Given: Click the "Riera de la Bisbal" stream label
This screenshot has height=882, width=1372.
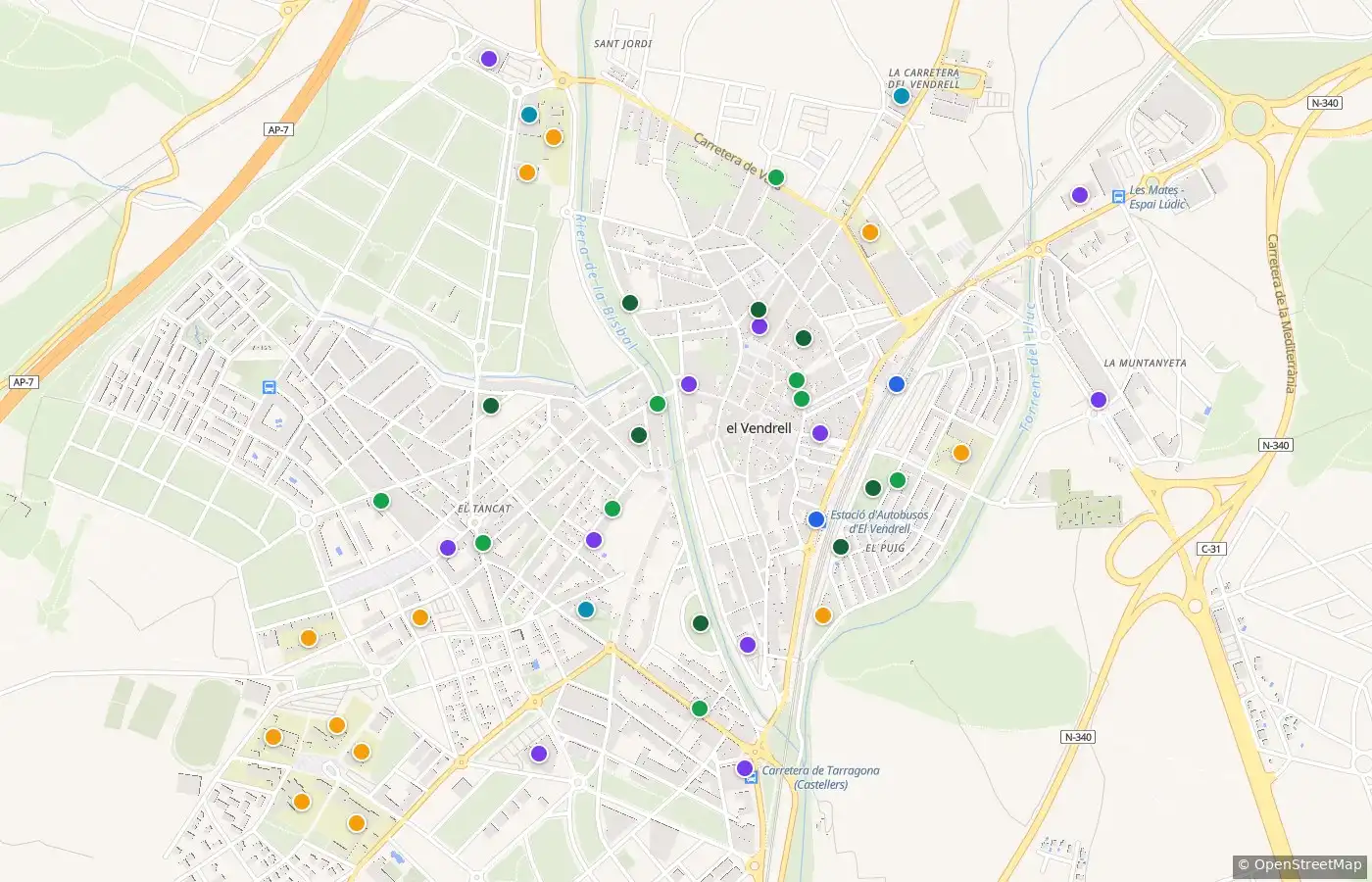Looking at the screenshot, I should point(606,282).
